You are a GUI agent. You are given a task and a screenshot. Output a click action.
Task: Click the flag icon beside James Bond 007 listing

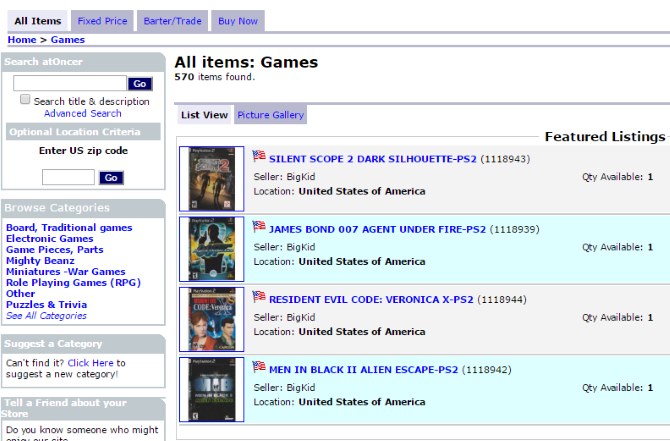pyautogui.click(x=259, y=226)
